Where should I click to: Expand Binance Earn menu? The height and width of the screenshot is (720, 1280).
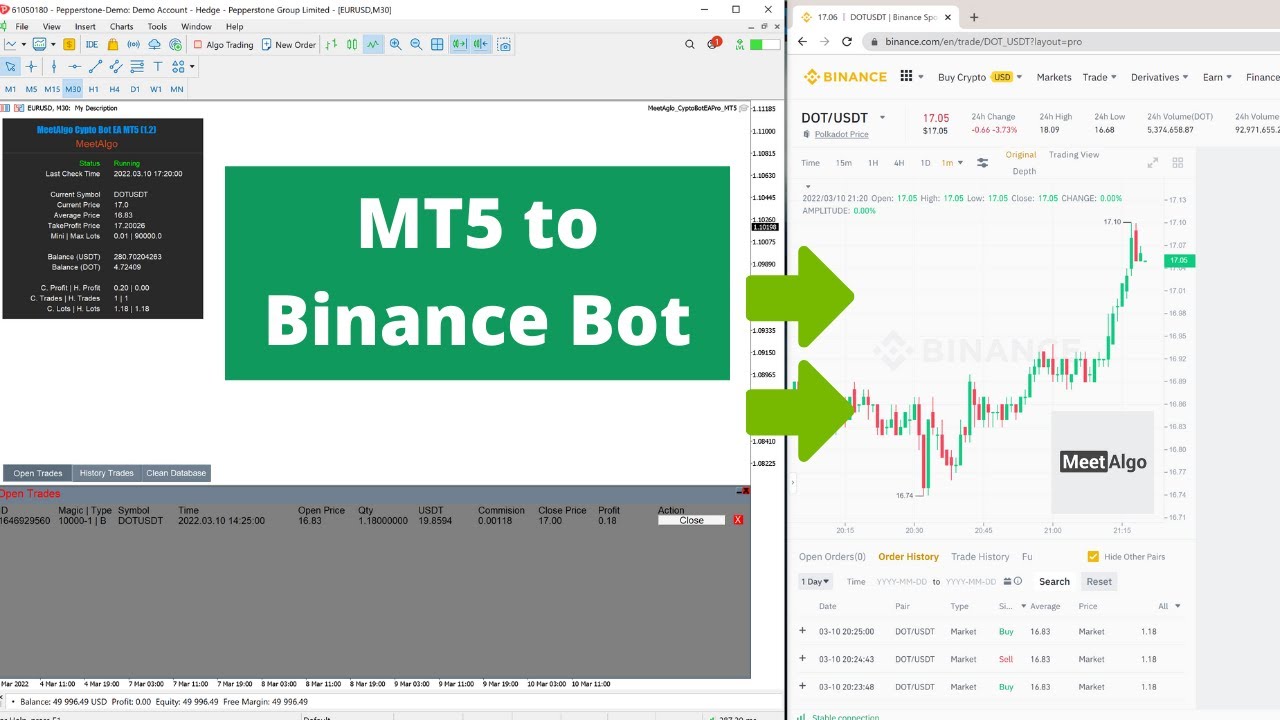coord(1216,77)
